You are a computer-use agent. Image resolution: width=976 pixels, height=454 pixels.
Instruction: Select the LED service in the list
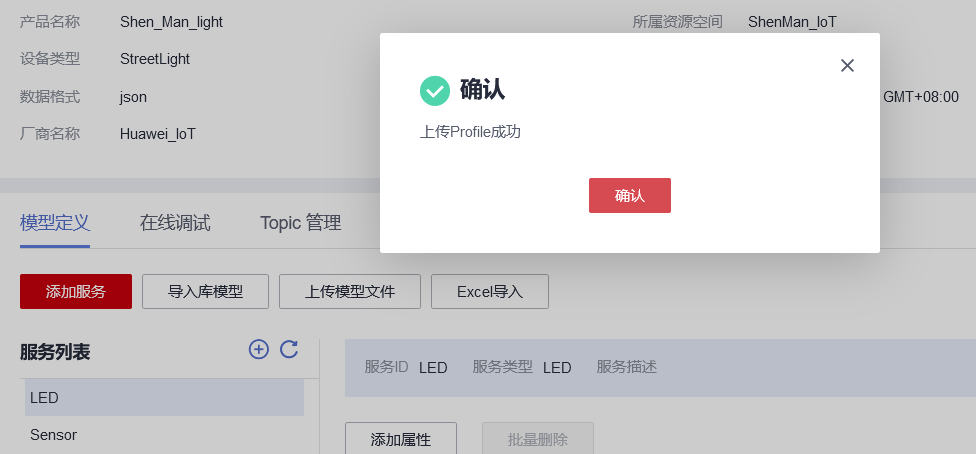(x=164, y=398)
